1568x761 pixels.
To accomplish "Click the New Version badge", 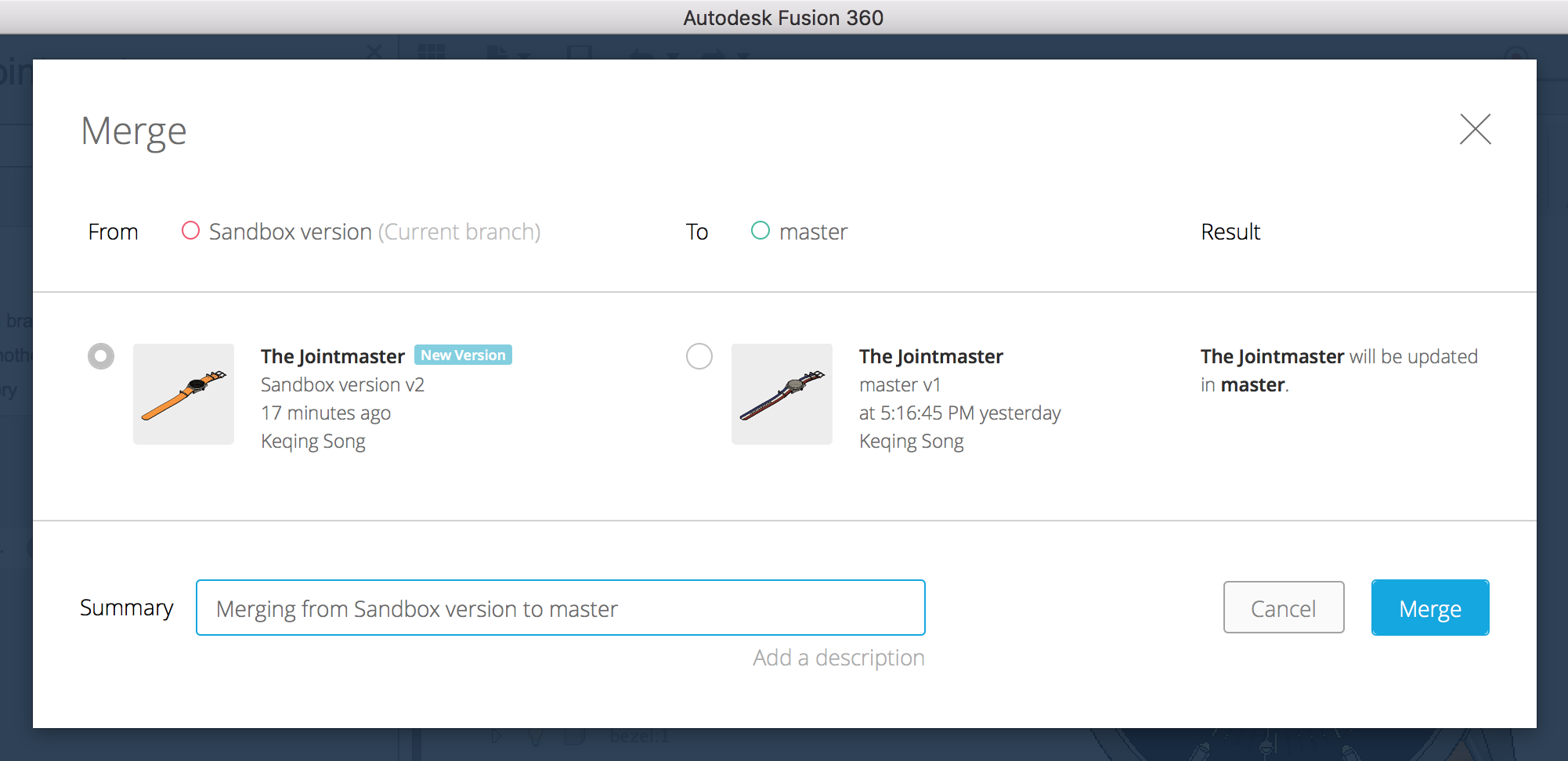I will (x=463, y=355).
